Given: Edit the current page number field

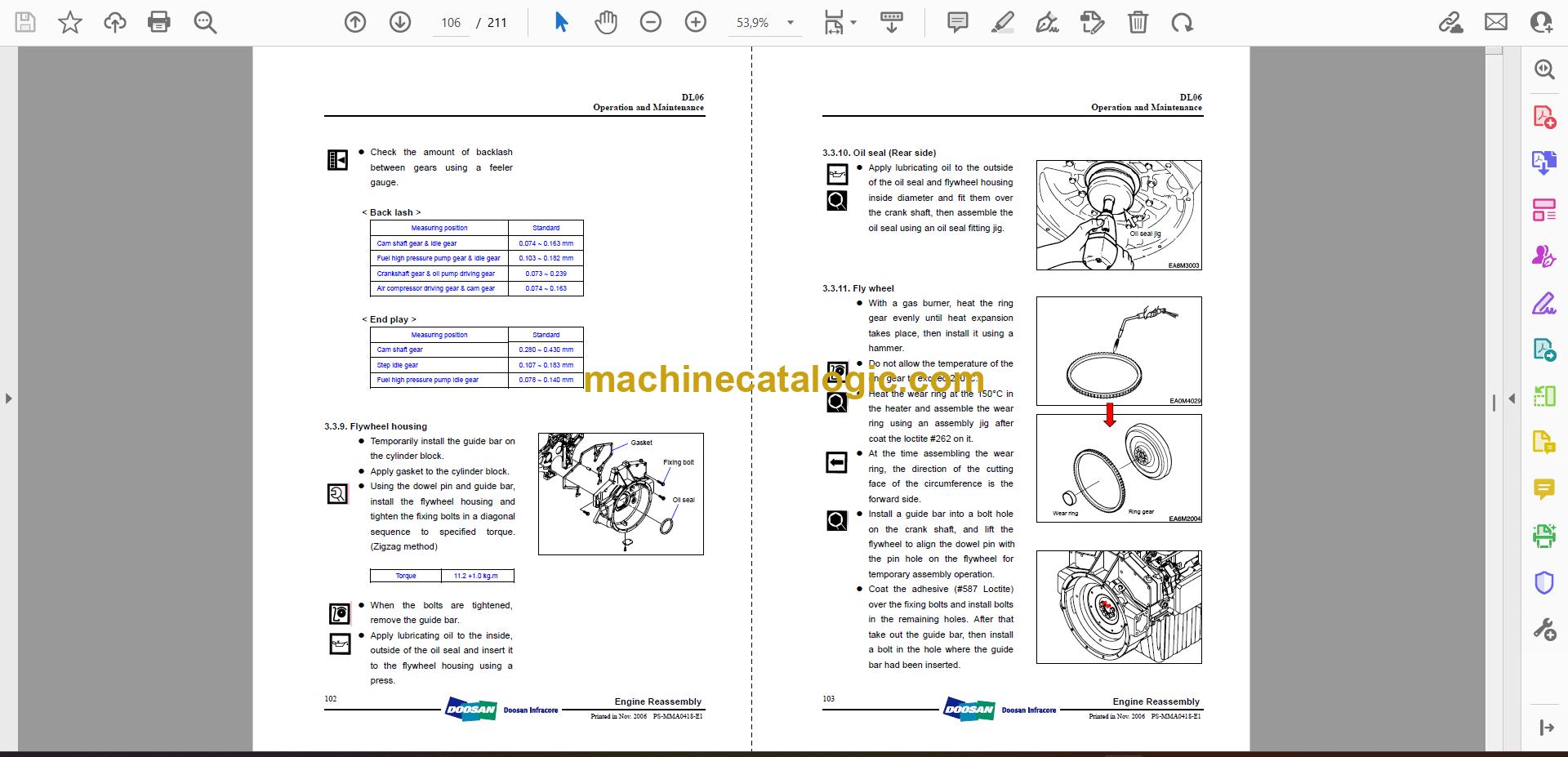Looking at the screenshot, I should [451, 23].
